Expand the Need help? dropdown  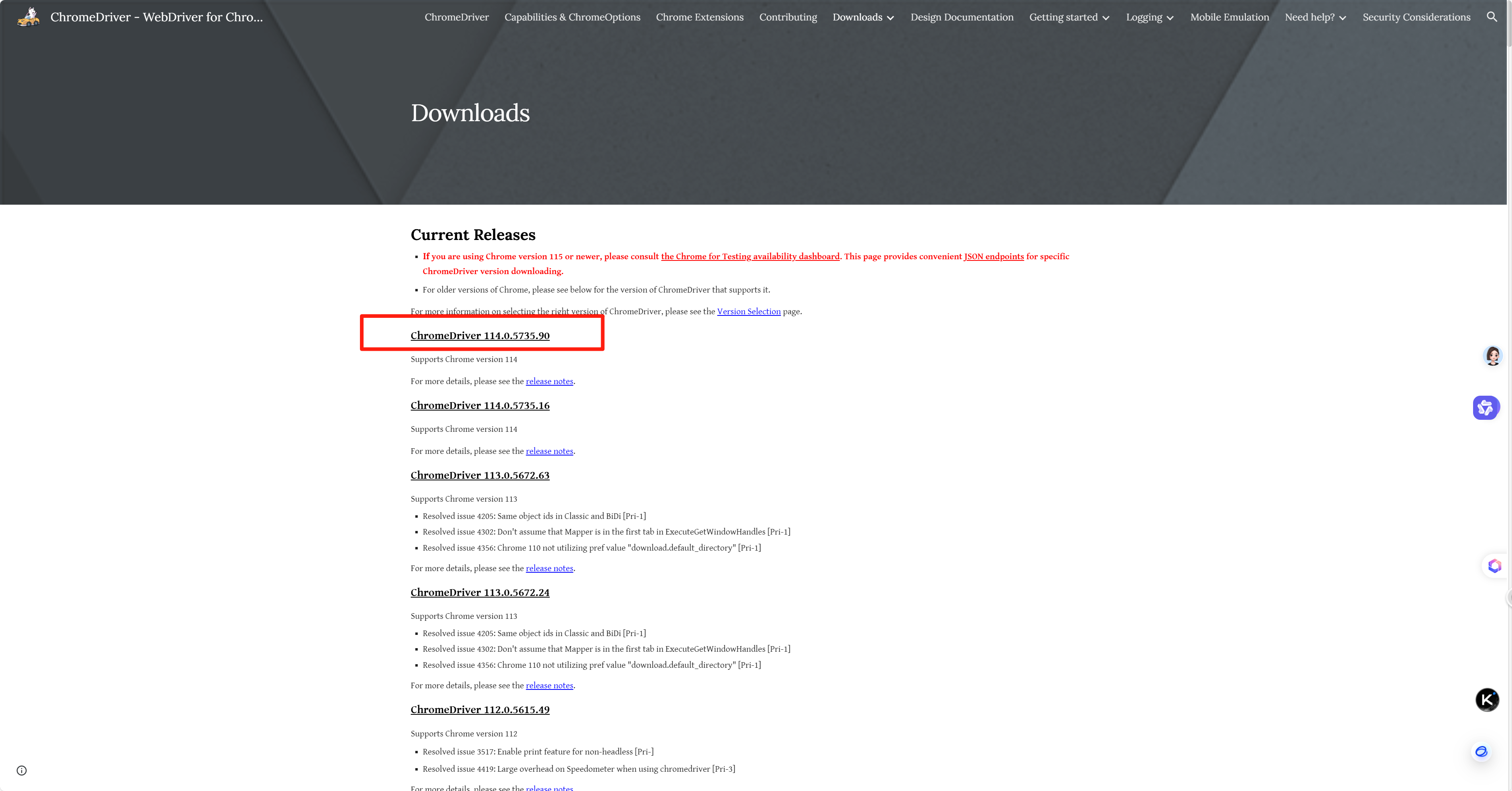click(1342, 18)
